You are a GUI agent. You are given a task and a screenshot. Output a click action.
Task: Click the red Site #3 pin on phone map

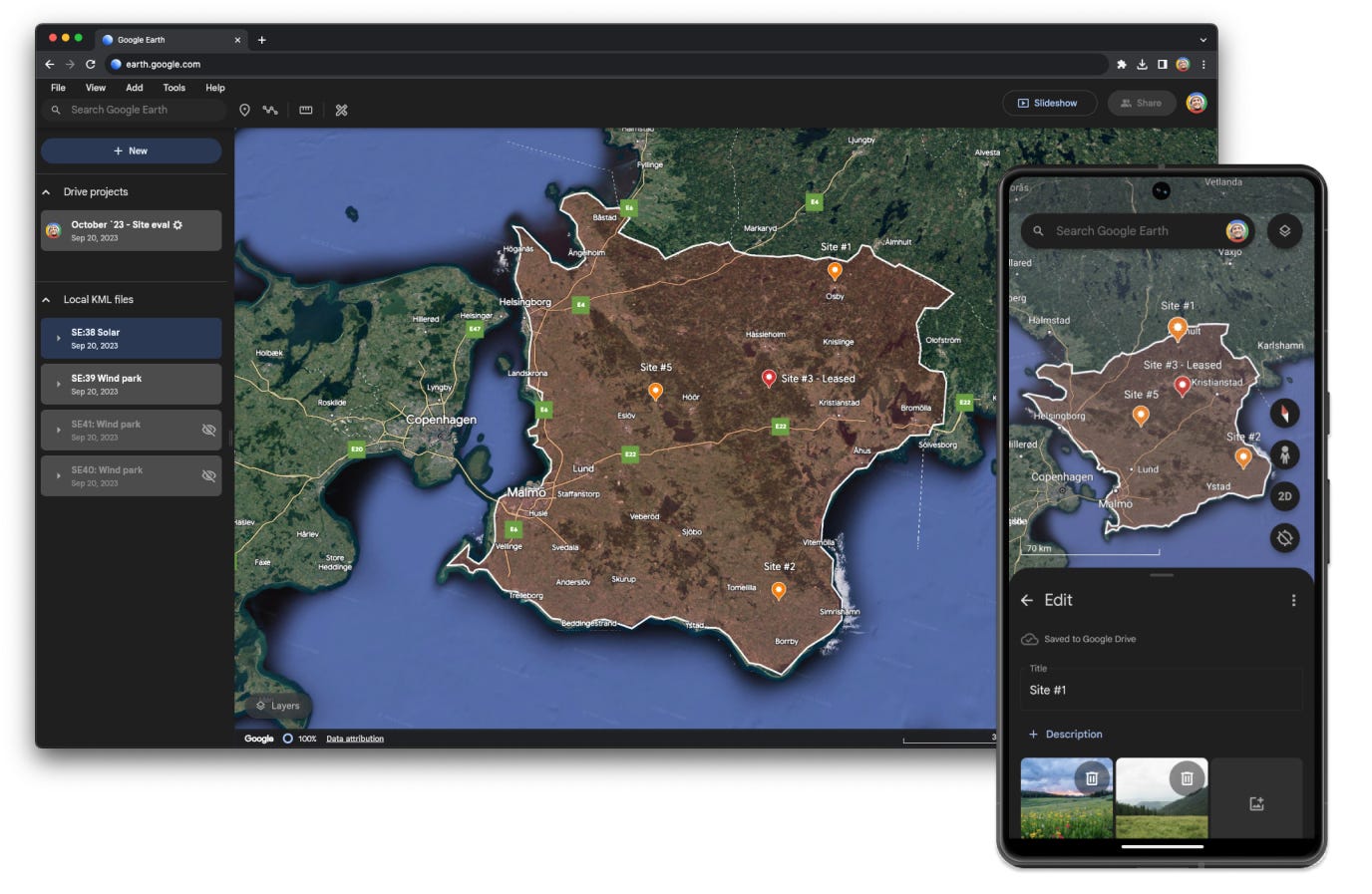point(1183,386)
